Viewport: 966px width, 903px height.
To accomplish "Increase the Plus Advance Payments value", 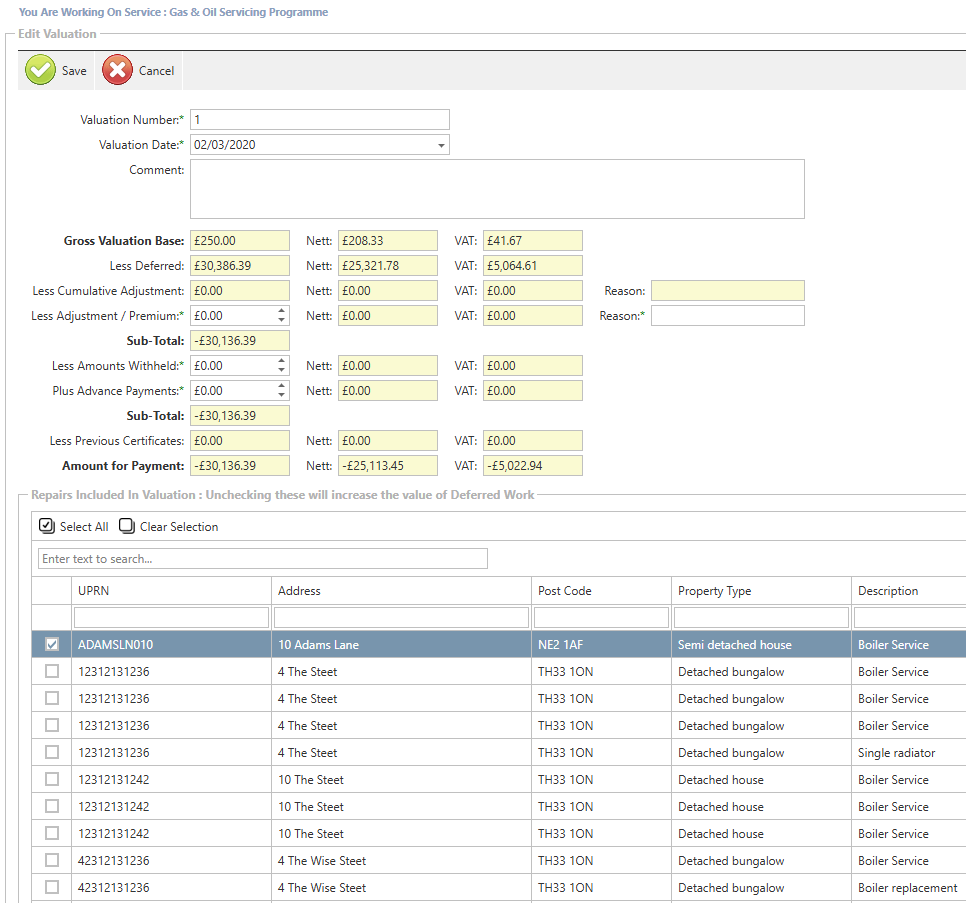I will pos(282,386).
